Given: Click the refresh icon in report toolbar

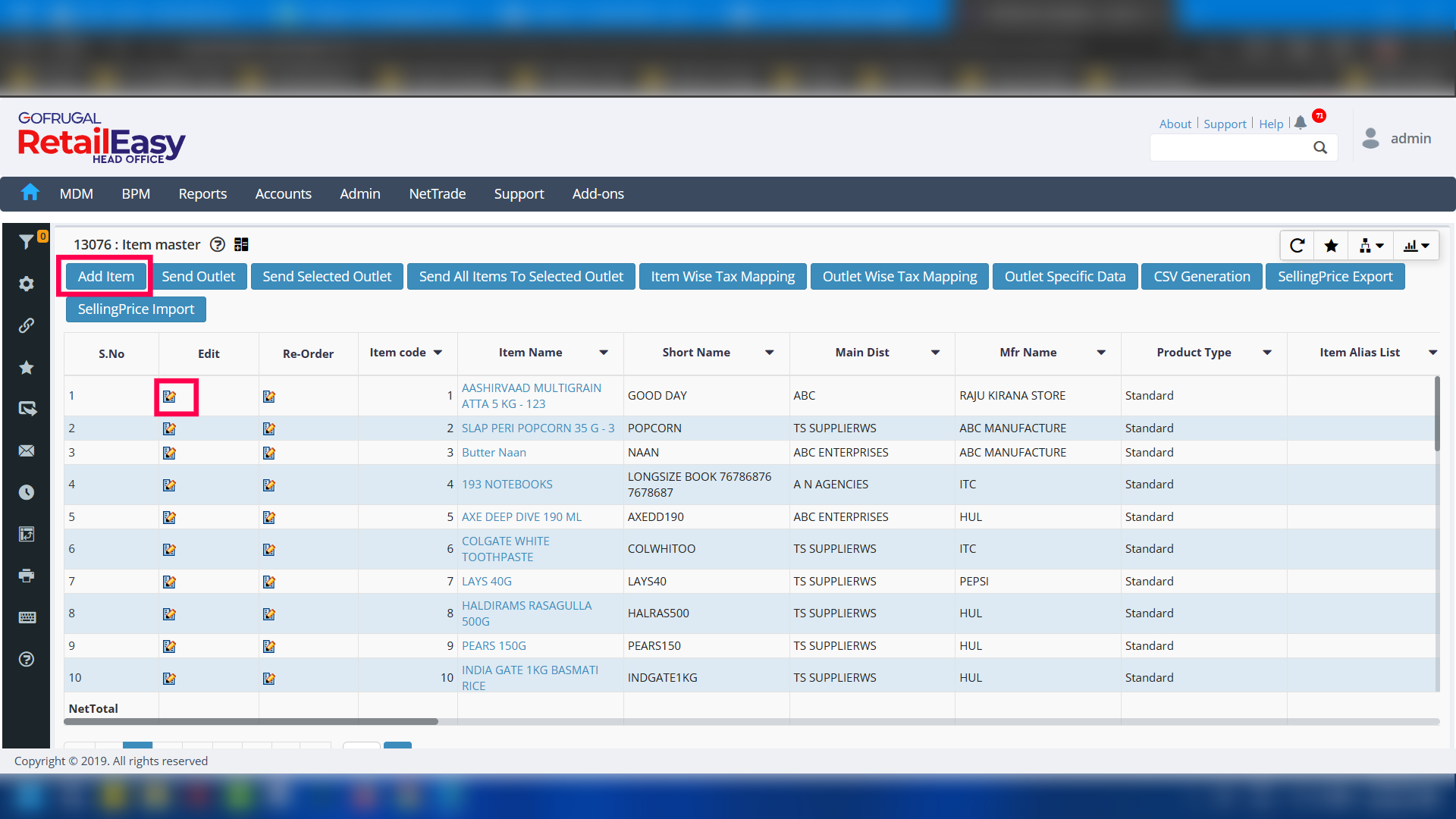Looking at the screenshot, I should pyautogui.click(x=1297, y=246).
